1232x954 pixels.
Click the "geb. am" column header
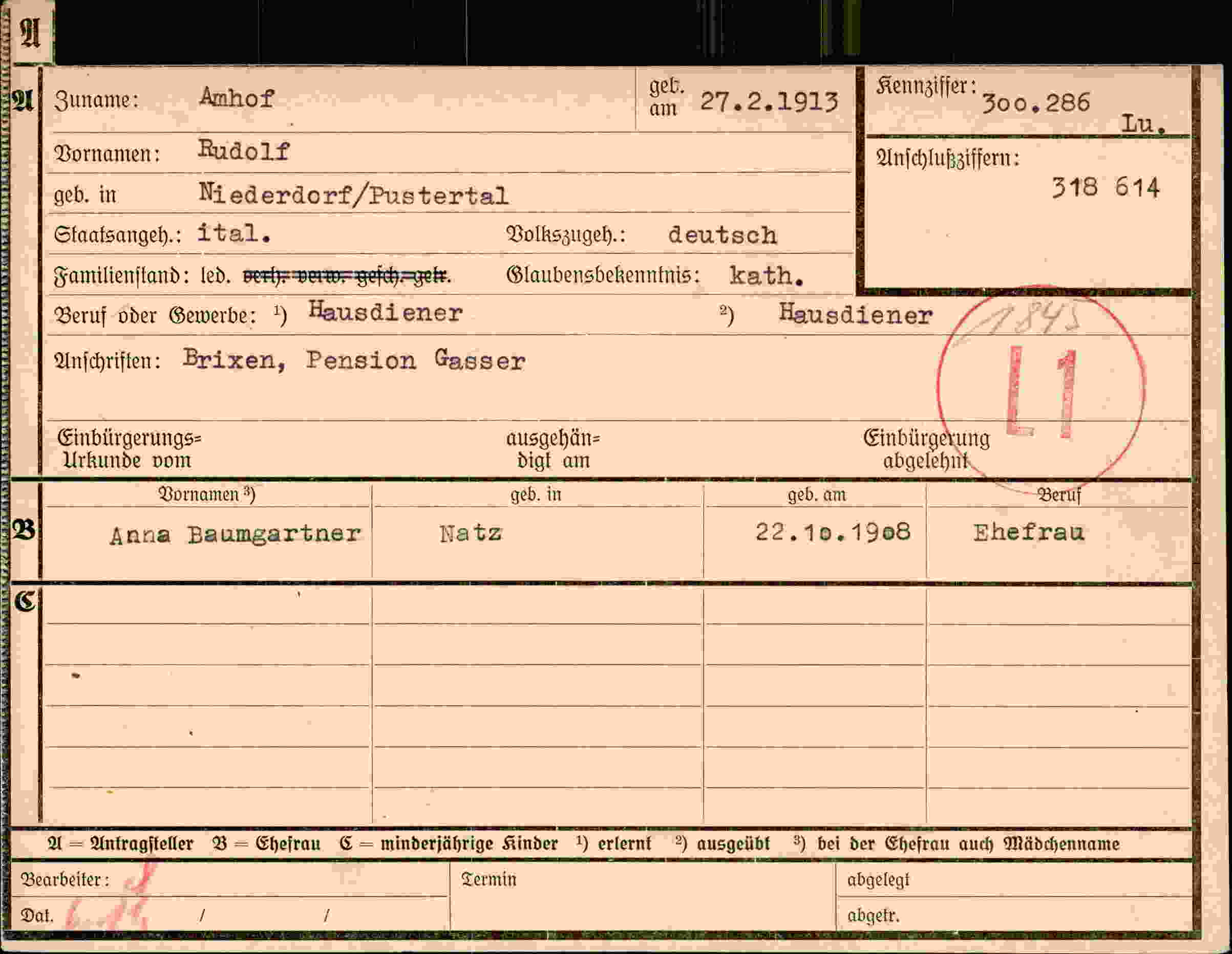click(x=817, y=495)
